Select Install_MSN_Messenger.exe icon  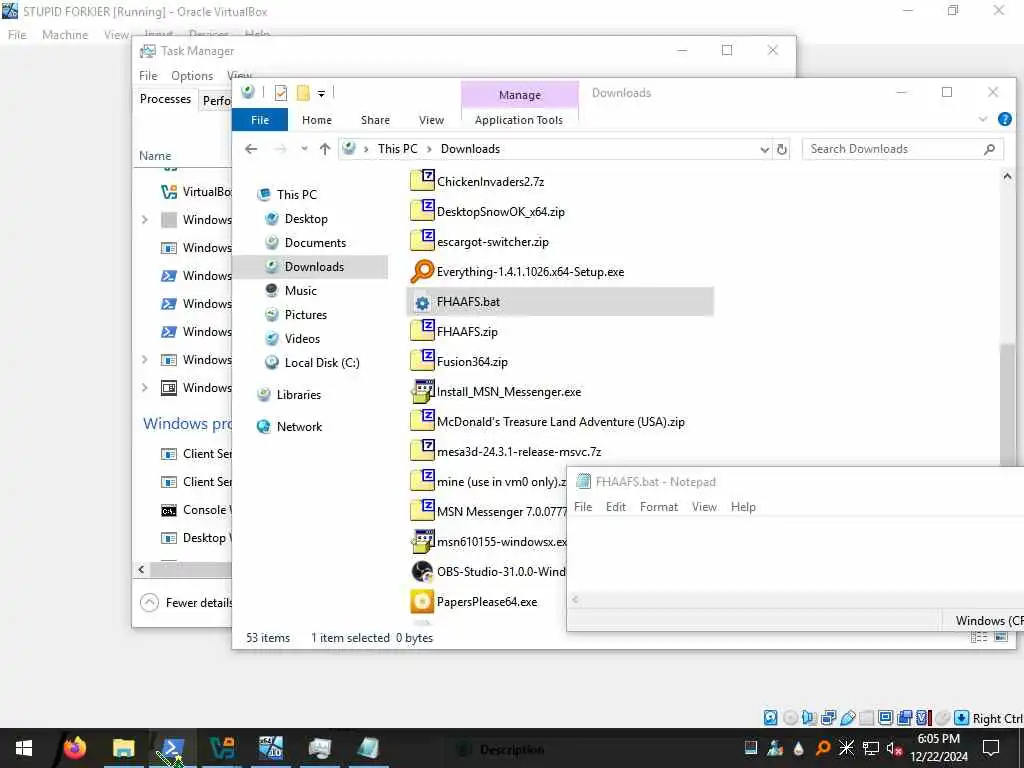[422, 391]
